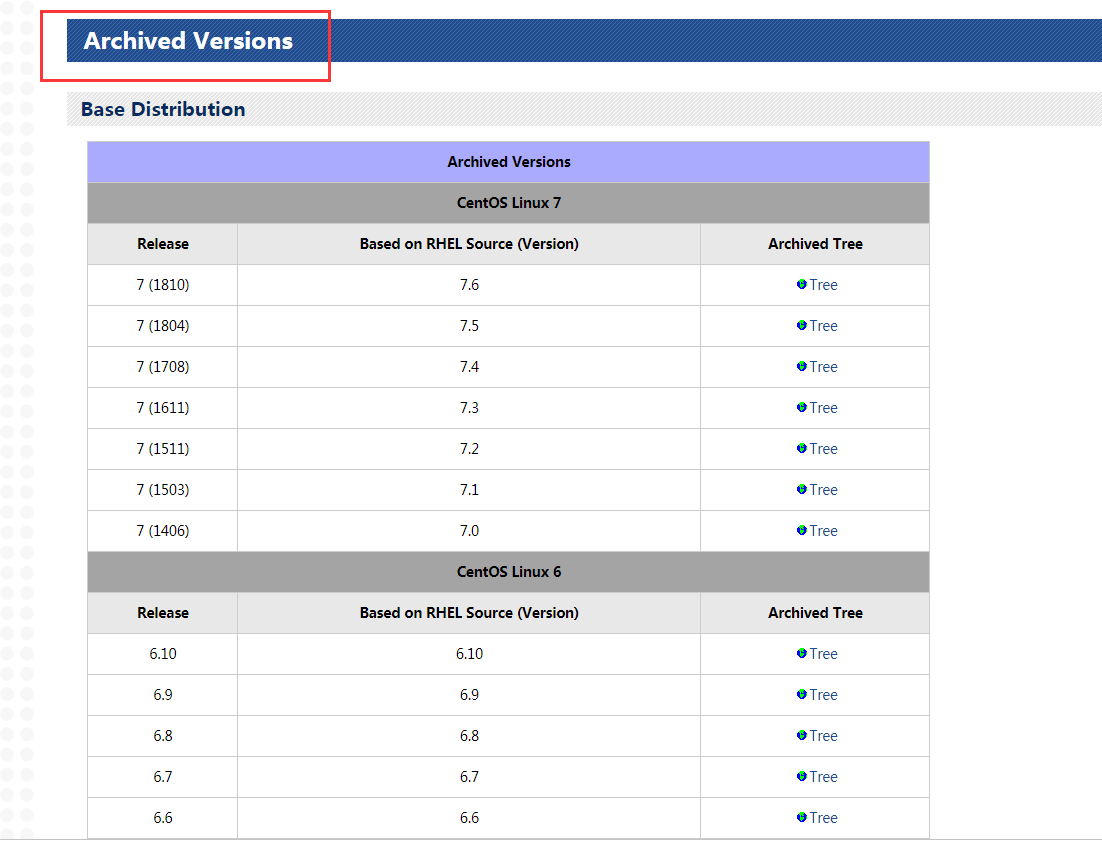Click globe icon in 7 (1708) row

pos(801,366)
